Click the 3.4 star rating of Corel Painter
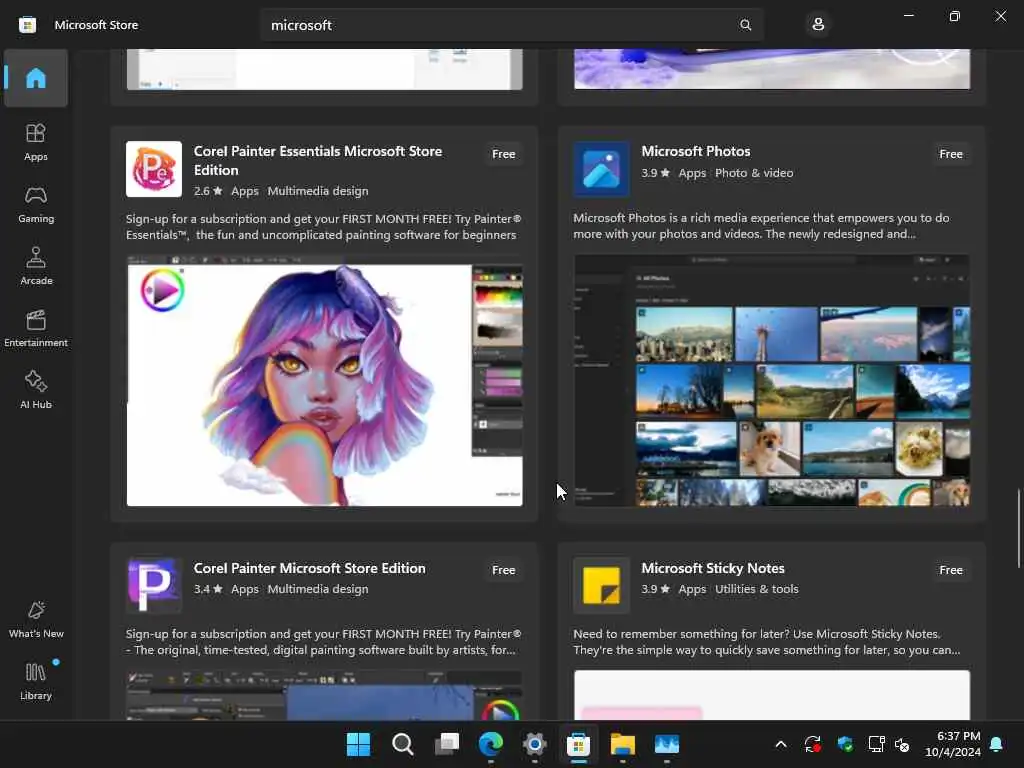This screenshot has height=768, width=1024. click(208, 589)
